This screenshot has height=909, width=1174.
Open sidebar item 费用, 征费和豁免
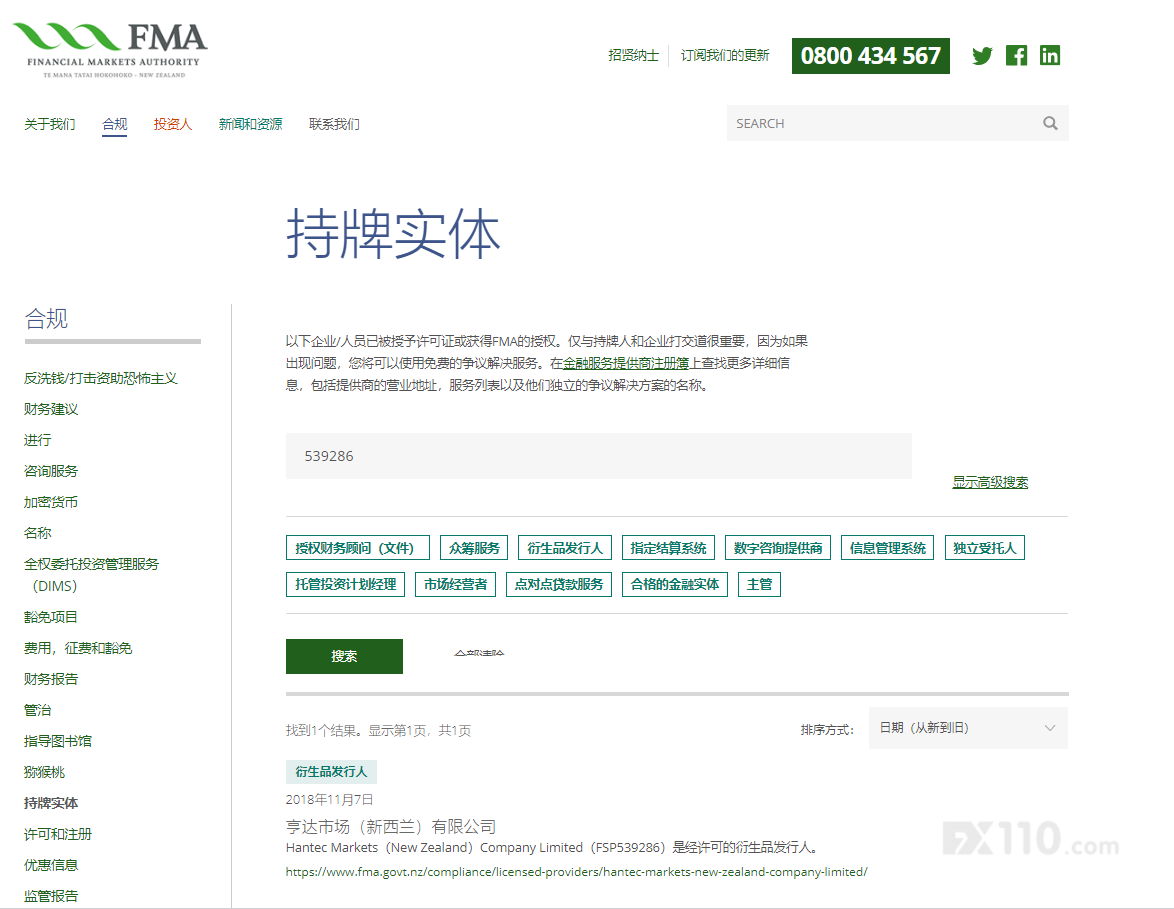click(x=78, y=648)
